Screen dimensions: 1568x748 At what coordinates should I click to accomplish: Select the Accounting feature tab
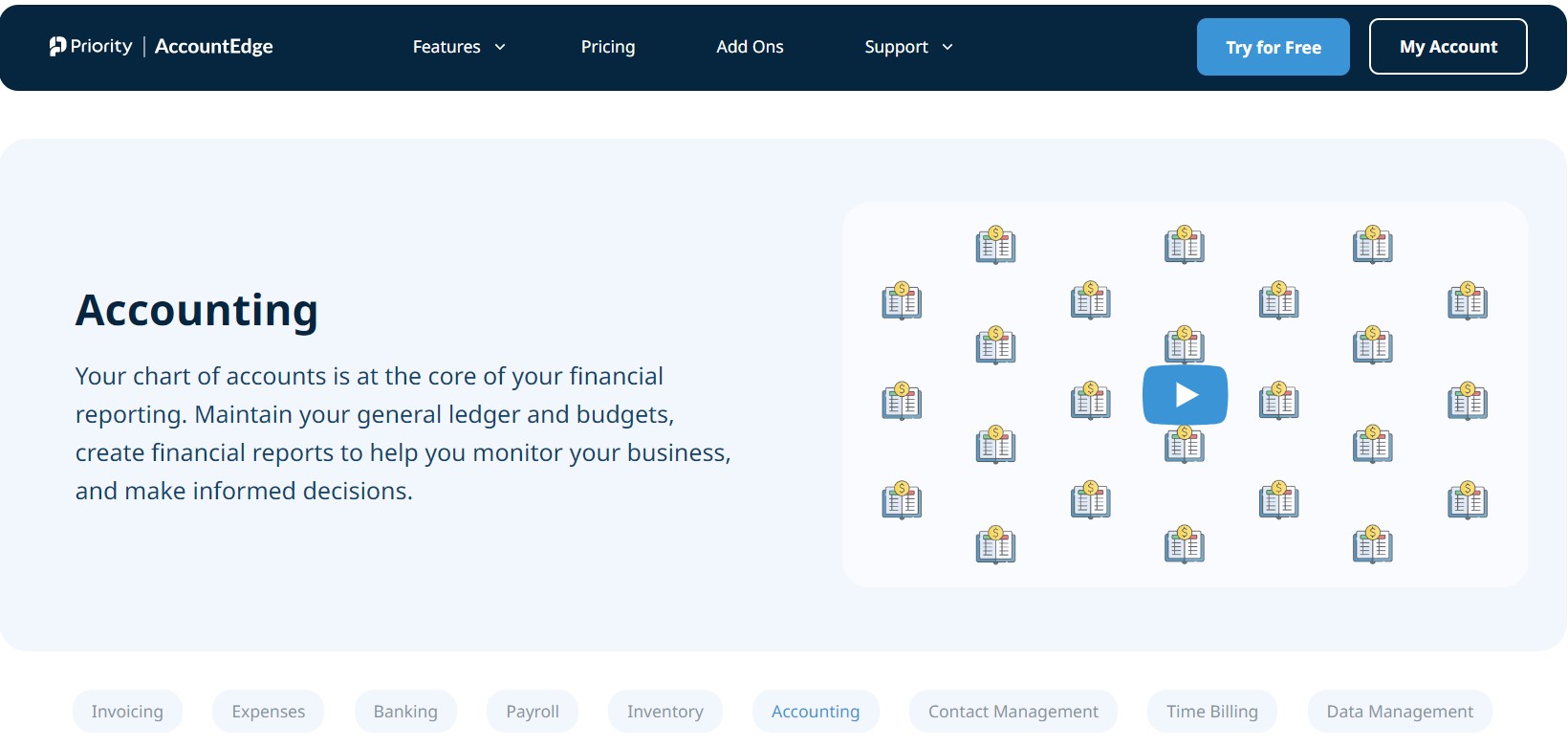pos(816,712)
